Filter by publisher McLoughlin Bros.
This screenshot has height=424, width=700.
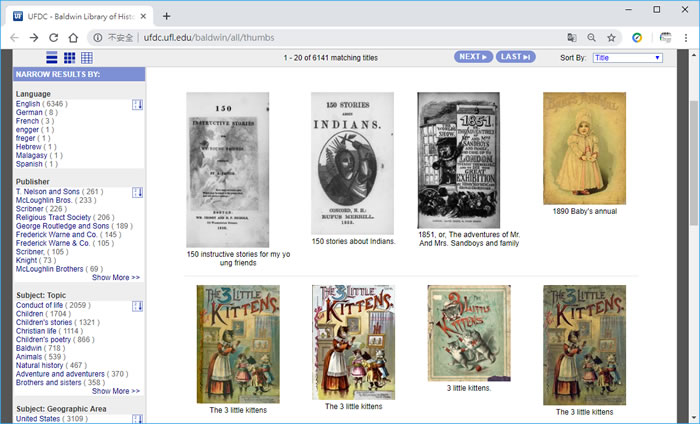(x=44, y=200)
